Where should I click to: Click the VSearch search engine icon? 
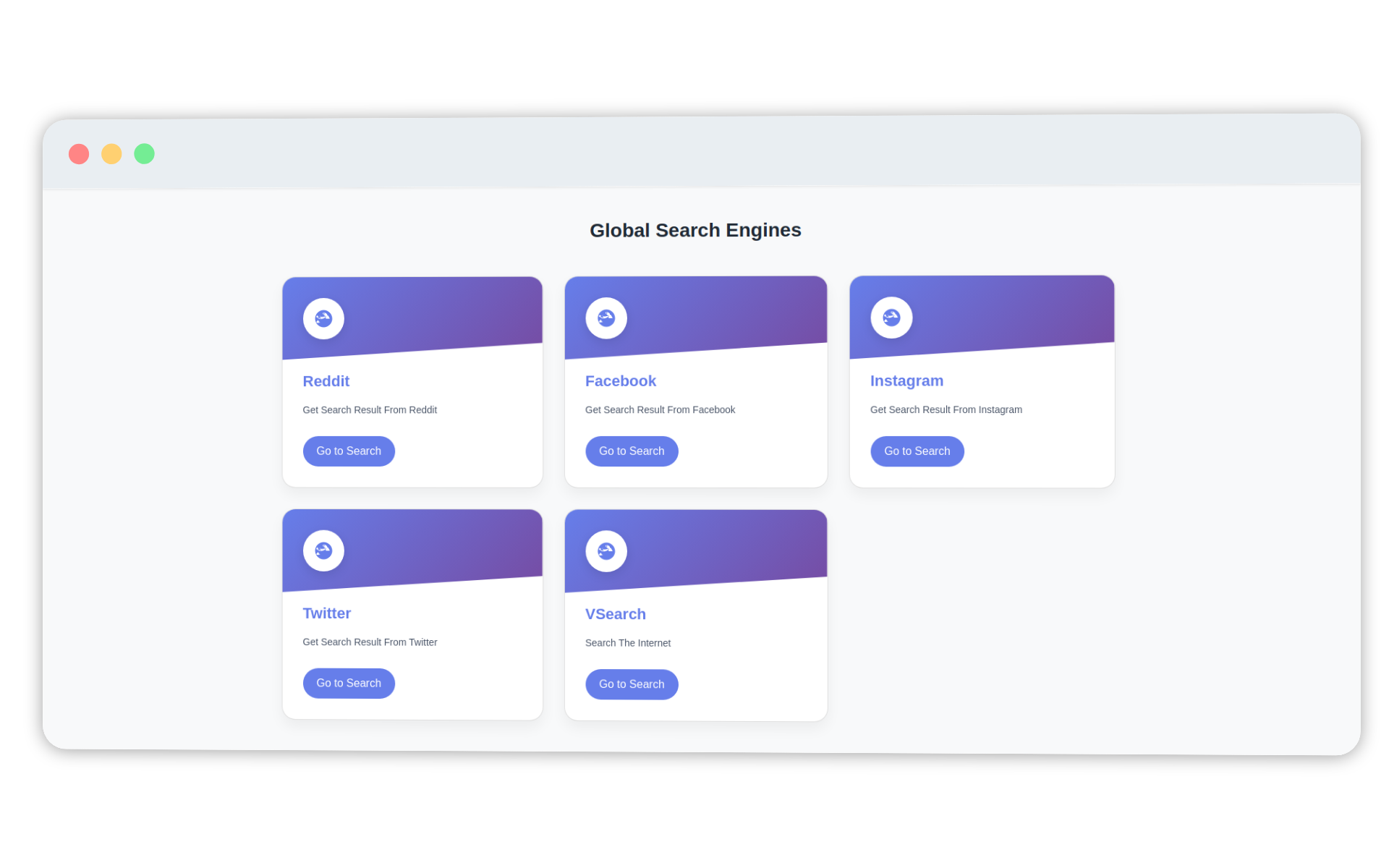point(608,550)
